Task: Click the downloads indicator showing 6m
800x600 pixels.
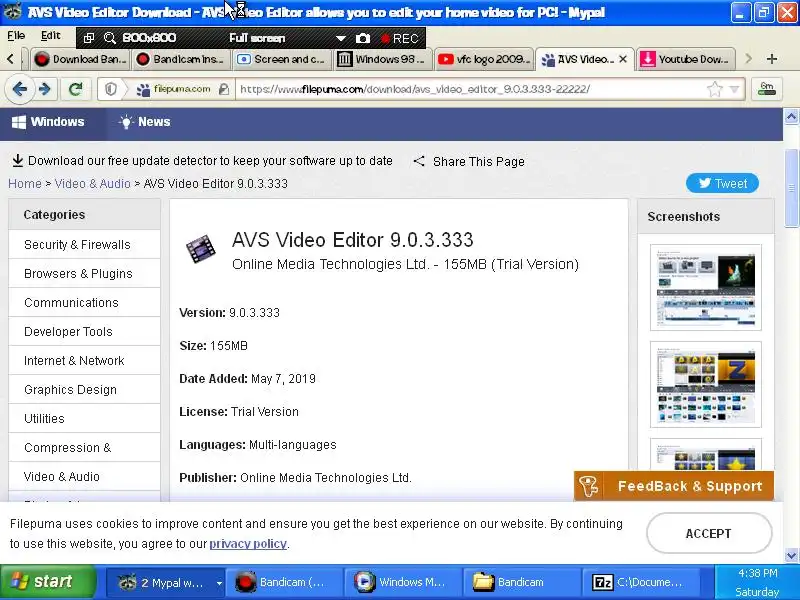Action: (x=767, y=89)
